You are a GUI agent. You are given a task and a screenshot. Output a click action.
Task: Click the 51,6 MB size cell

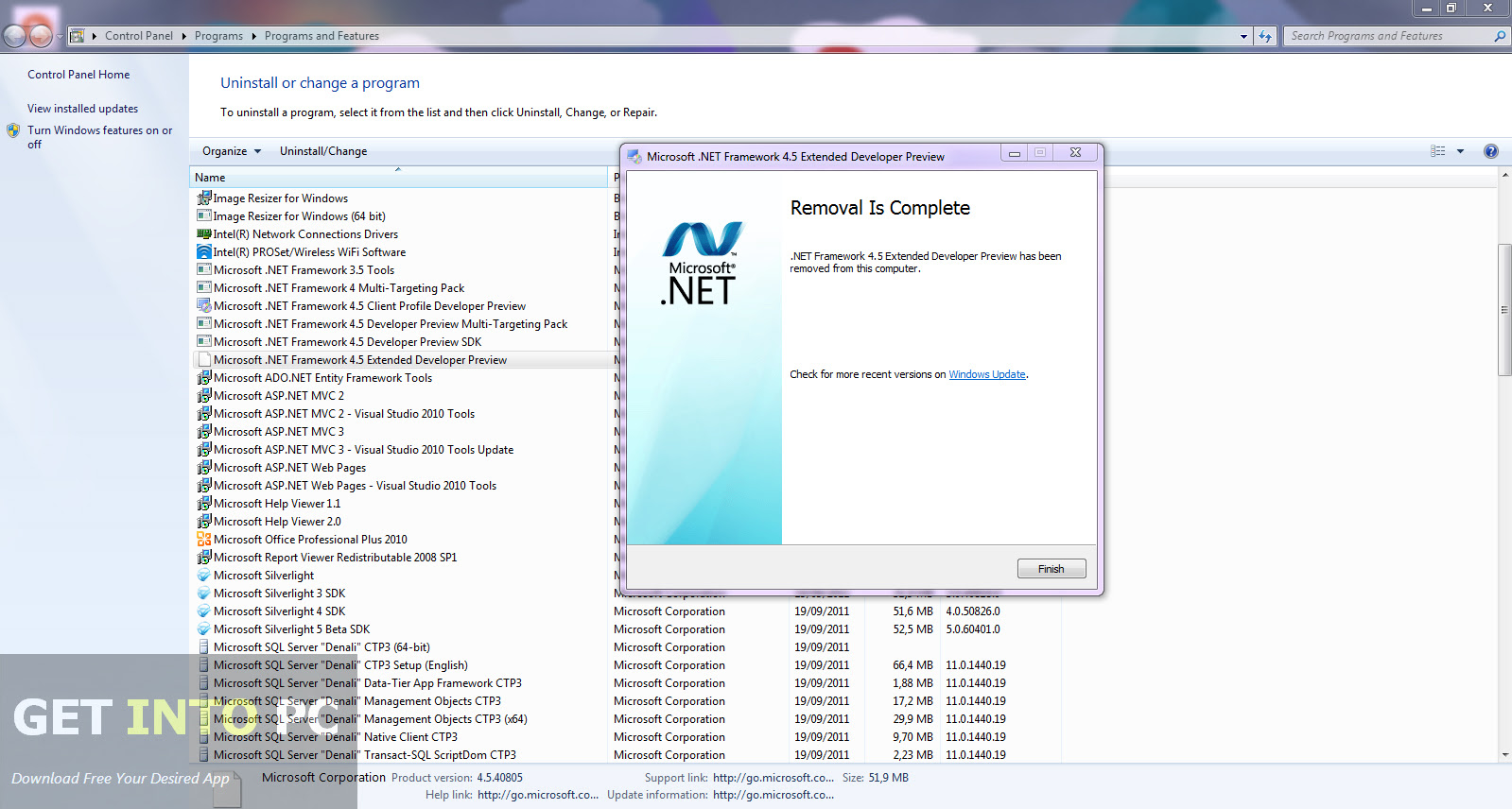click(x=912, y=611)
